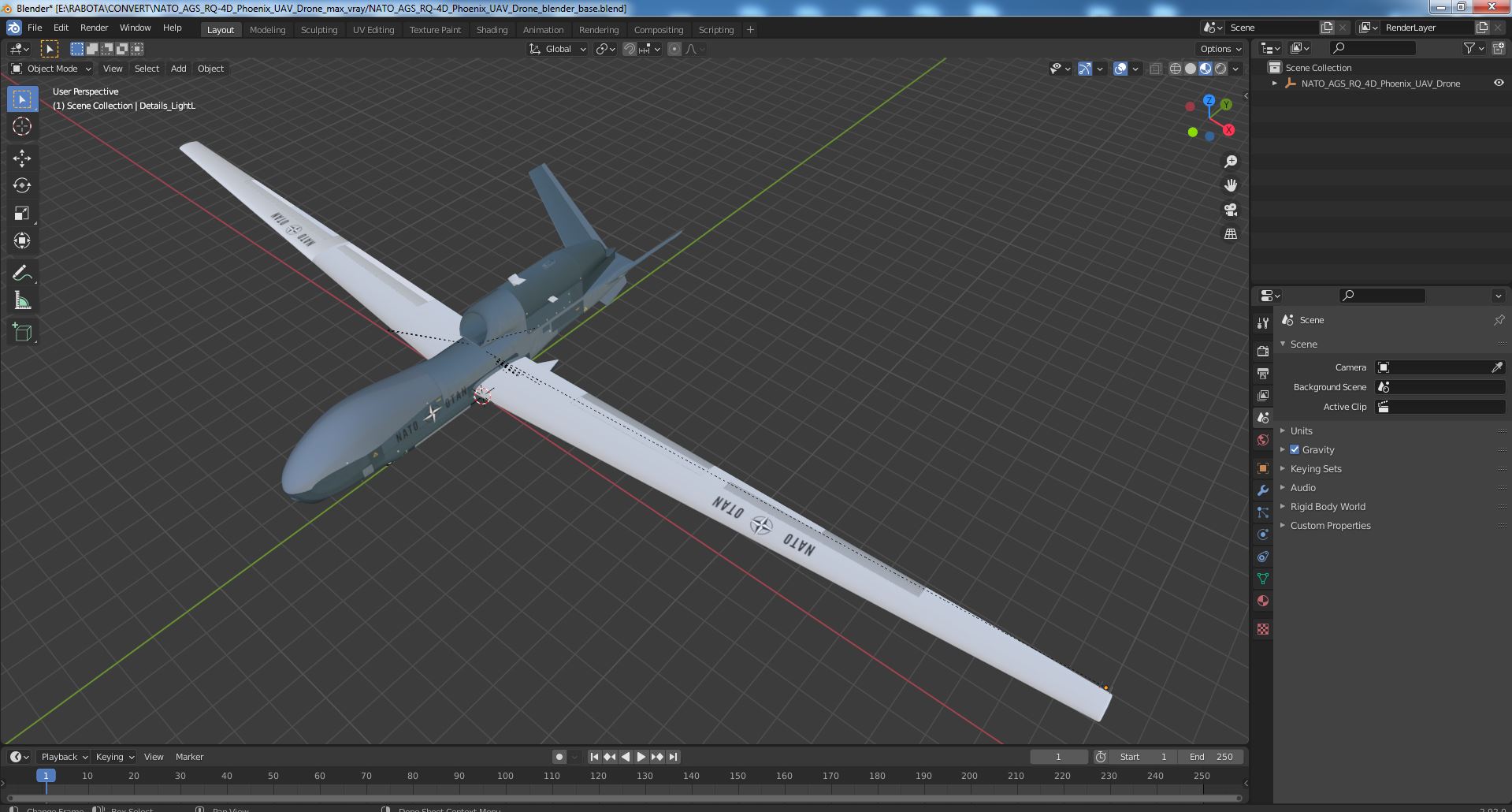Click the Play animation button
This screenshot has height=812, width=1512.
641,757
